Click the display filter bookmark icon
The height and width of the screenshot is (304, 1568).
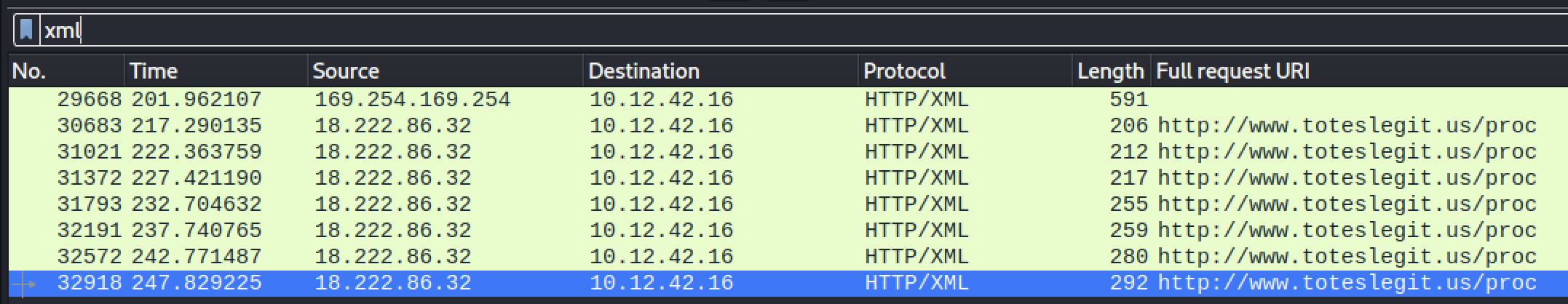click(x=26, y=31)
